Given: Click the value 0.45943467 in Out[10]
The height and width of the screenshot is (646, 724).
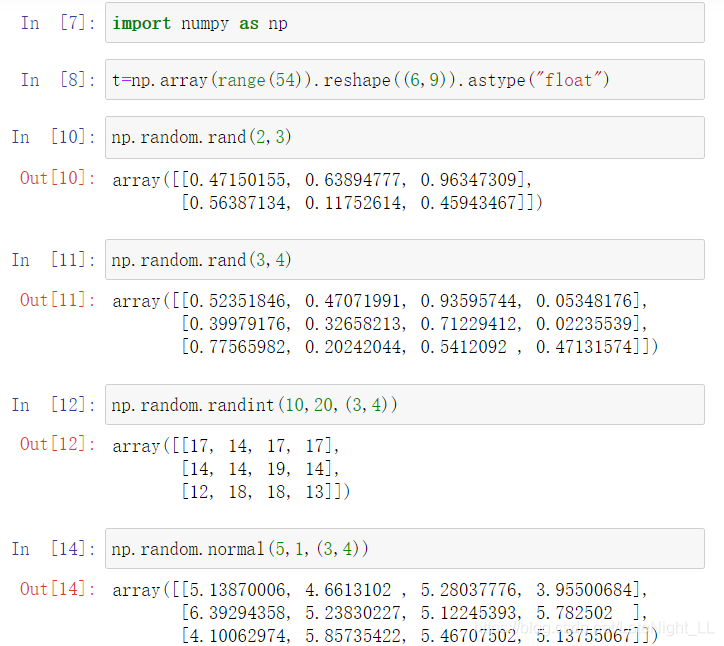Looking at the screenshot, I should (468, 202).
